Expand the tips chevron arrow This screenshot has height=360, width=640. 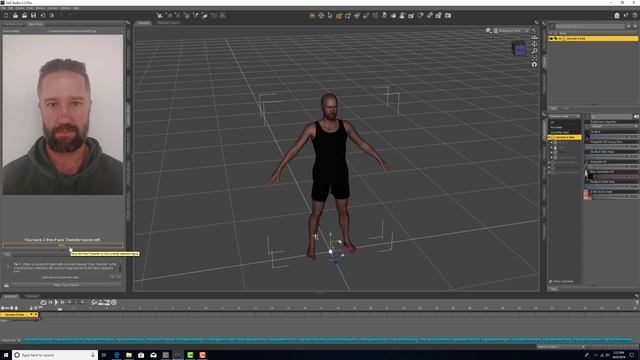tap(7, 266)
